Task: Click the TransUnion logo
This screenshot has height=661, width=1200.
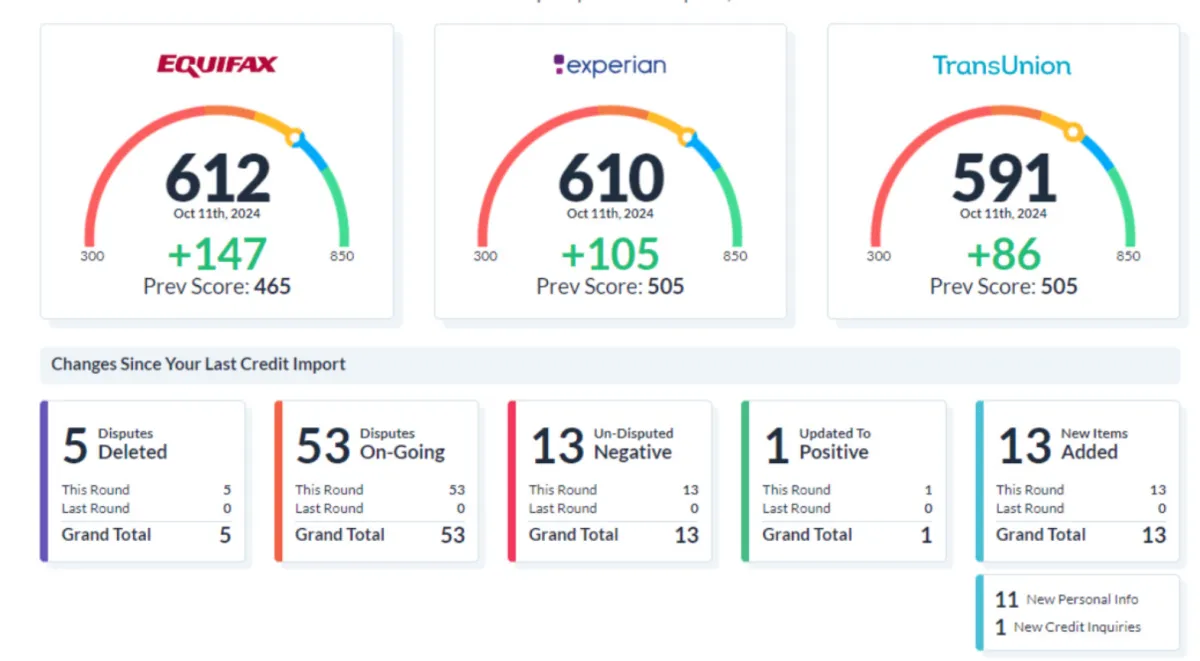Action: coord(1002,66)
